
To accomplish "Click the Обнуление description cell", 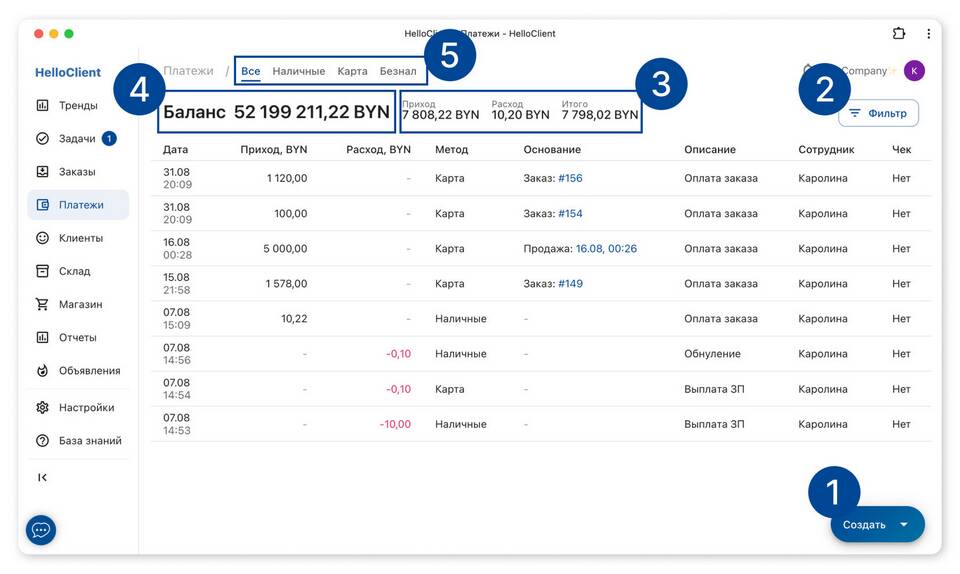I will pos(712,354).
